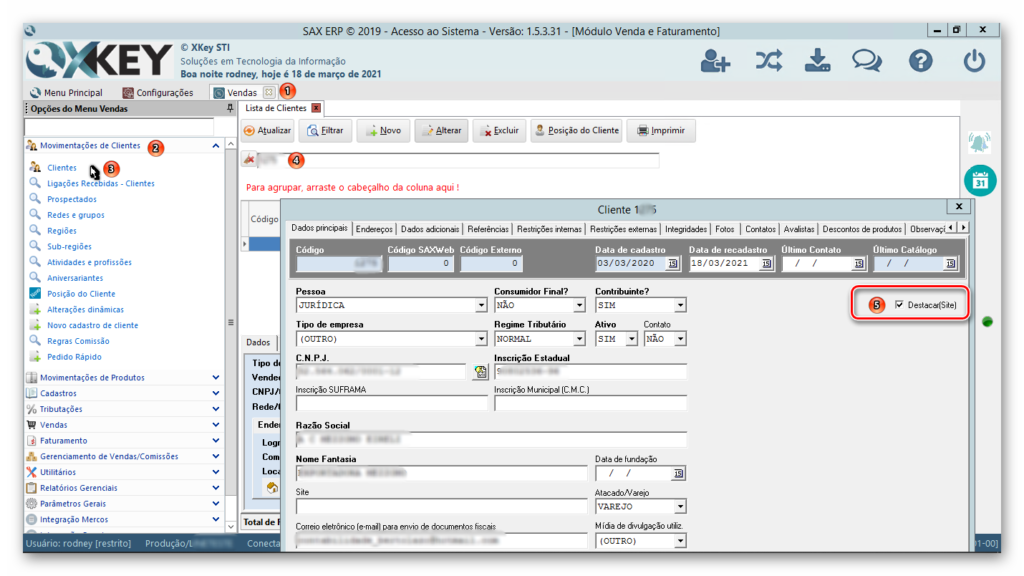This screenshot has height=576, width=1024.
Task: Close the Vendas tab with its x icon
Action: click(269, 92)
